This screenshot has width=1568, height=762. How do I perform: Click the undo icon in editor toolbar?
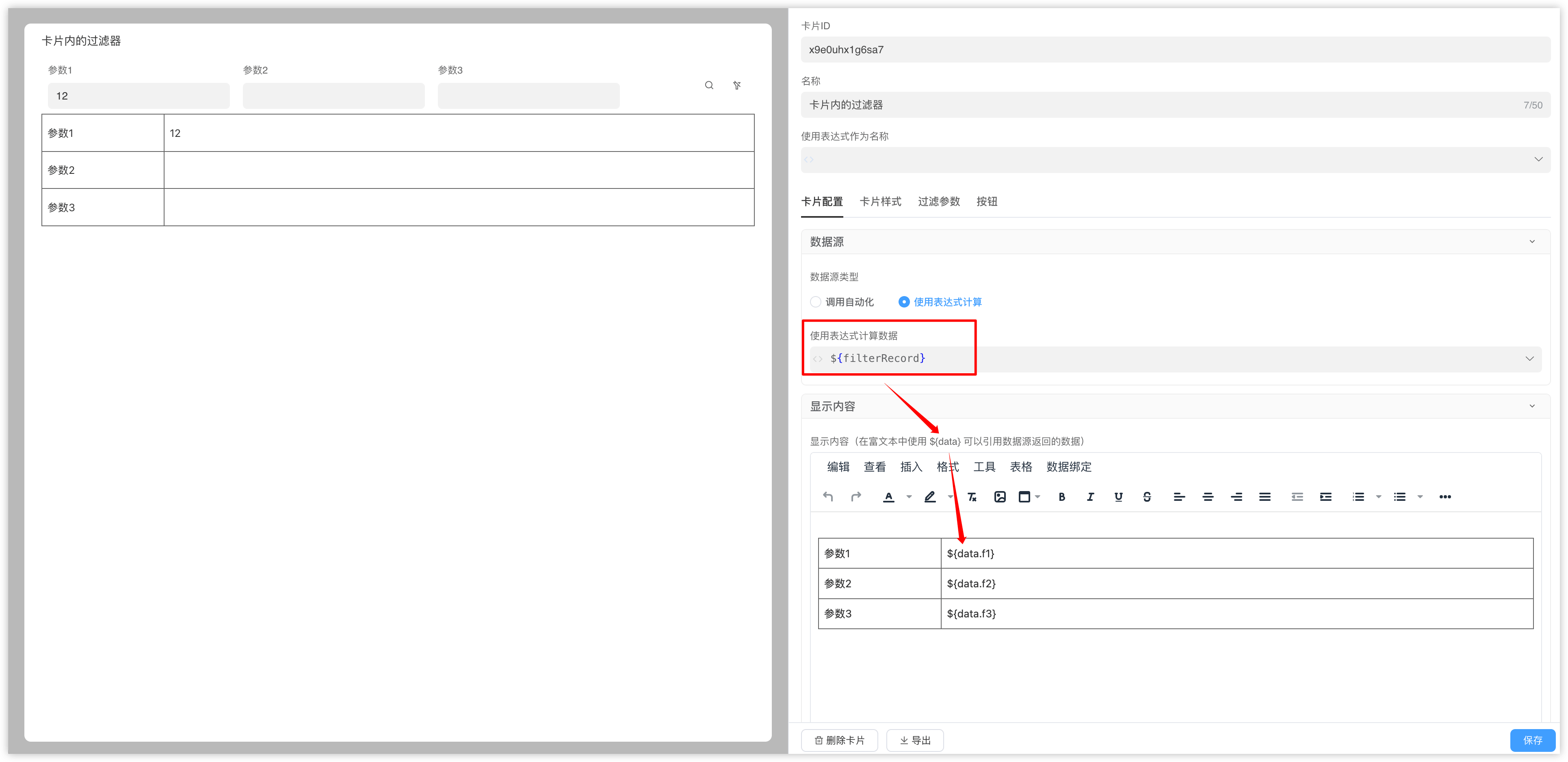tap(828, 497)
